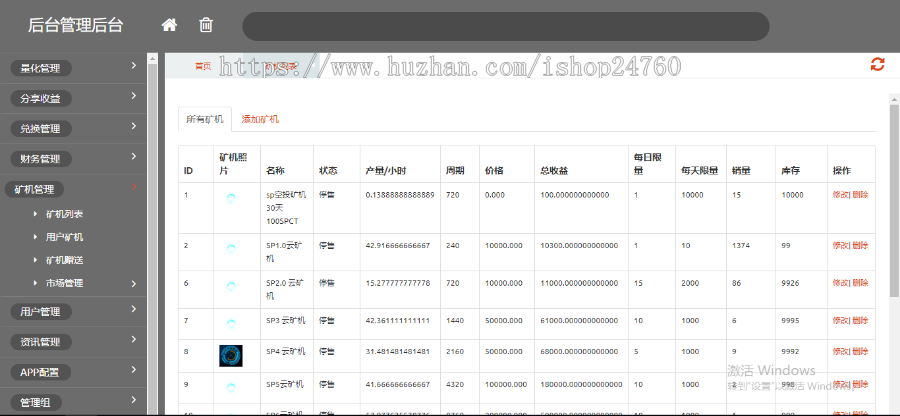Image resolution: width=900 pixels, height=416 pixels.
Task: Click the trash bin icon in header
Action: (x=206, y=25)
